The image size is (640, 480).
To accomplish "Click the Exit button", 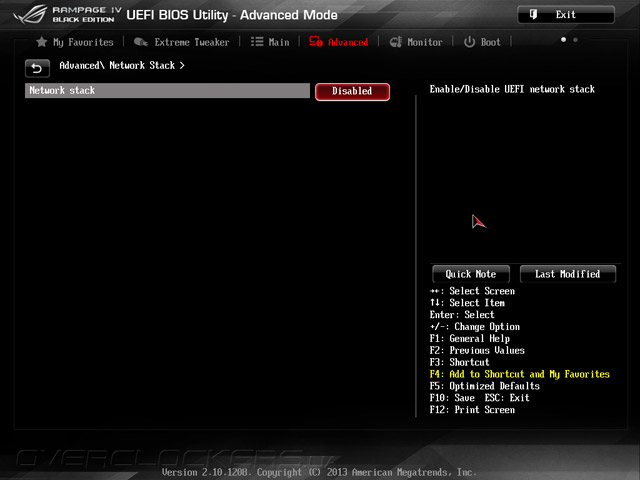I will click(x=566, y=15).
